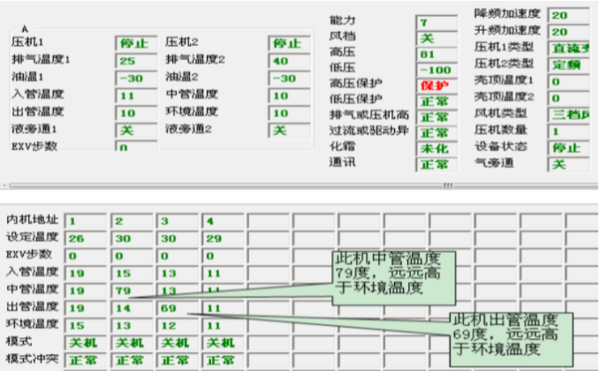Select the indoor 入管温度 cell showing 15
The width and height of the screenshot is (600, 378).
[132, 273]
